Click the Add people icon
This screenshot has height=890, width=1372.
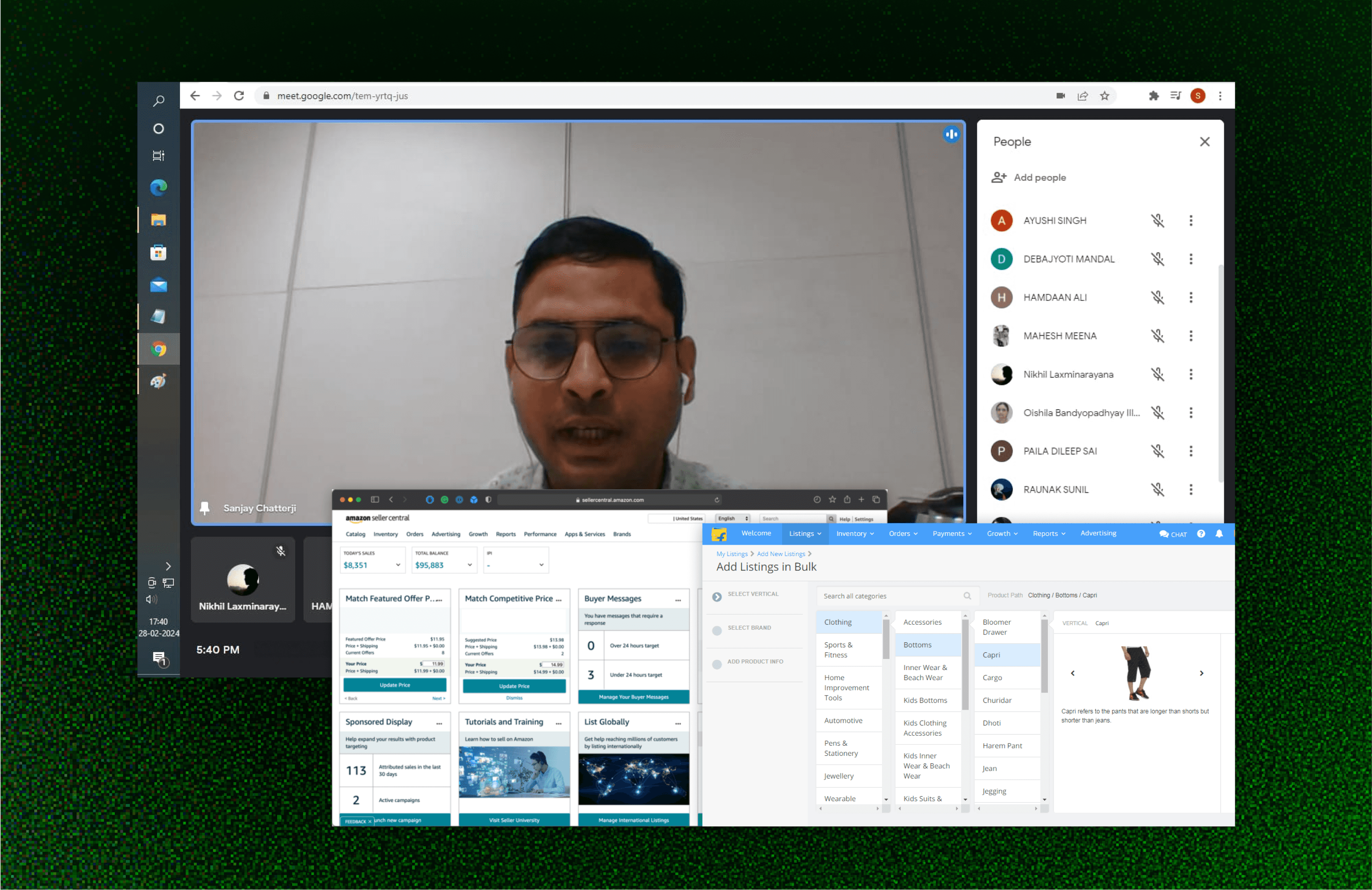click(999, 178)
